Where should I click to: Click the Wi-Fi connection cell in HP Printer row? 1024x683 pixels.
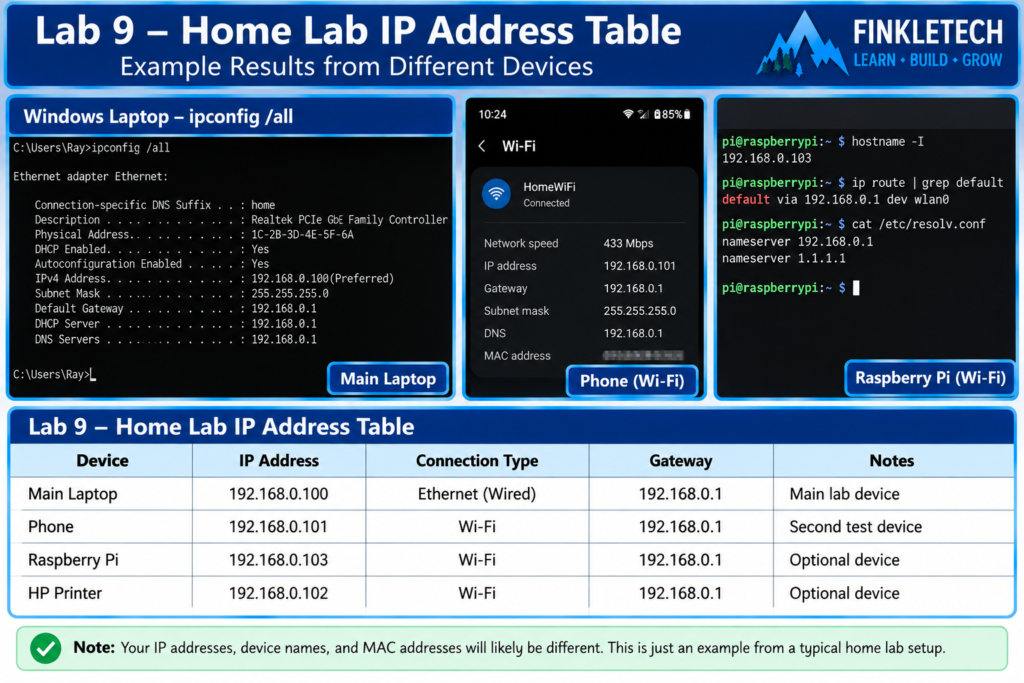(x=477, y=594)
